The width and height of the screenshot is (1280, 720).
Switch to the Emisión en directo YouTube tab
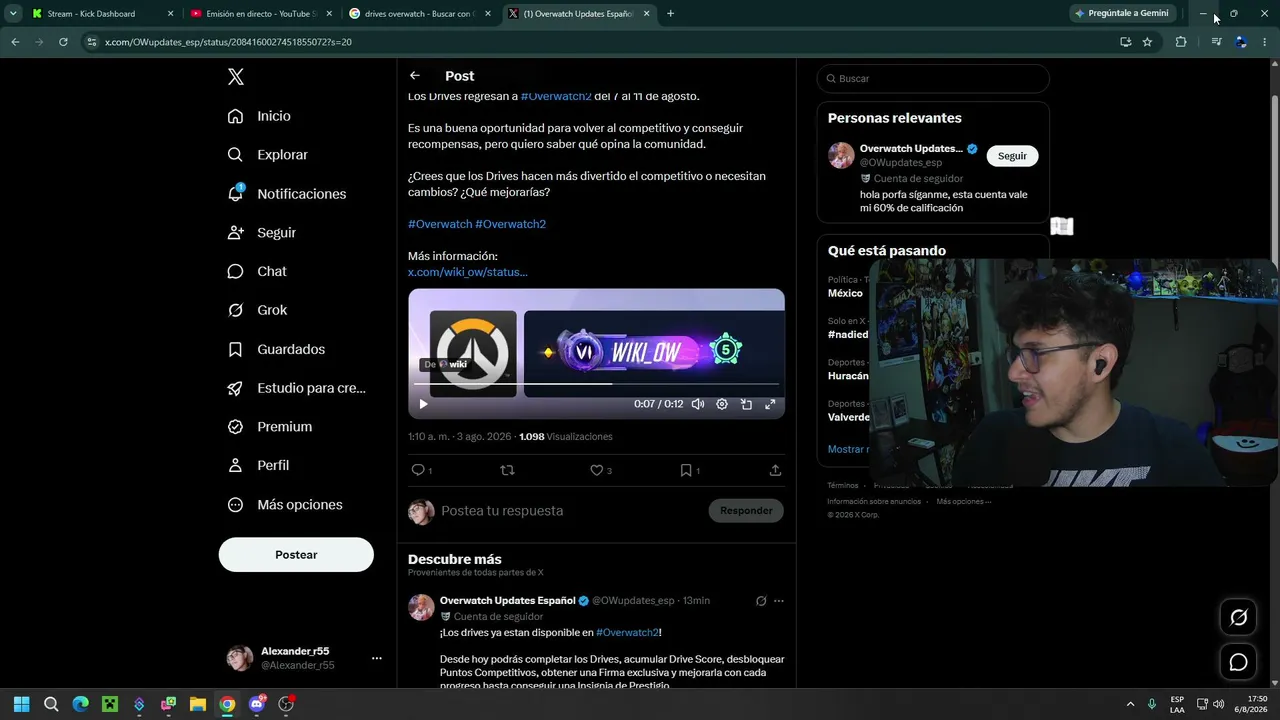[x=261, y=14]
